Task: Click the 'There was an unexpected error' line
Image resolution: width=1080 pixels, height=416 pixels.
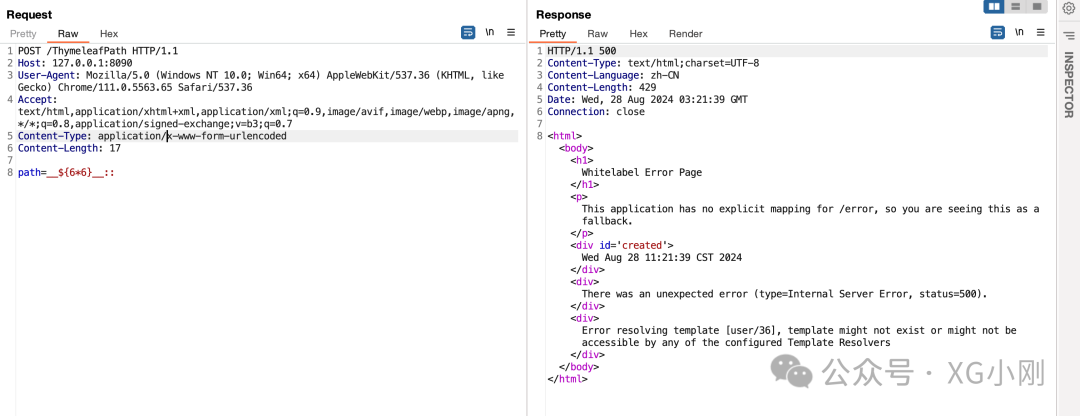Action: pyautogui.click(x=785, y=294)
